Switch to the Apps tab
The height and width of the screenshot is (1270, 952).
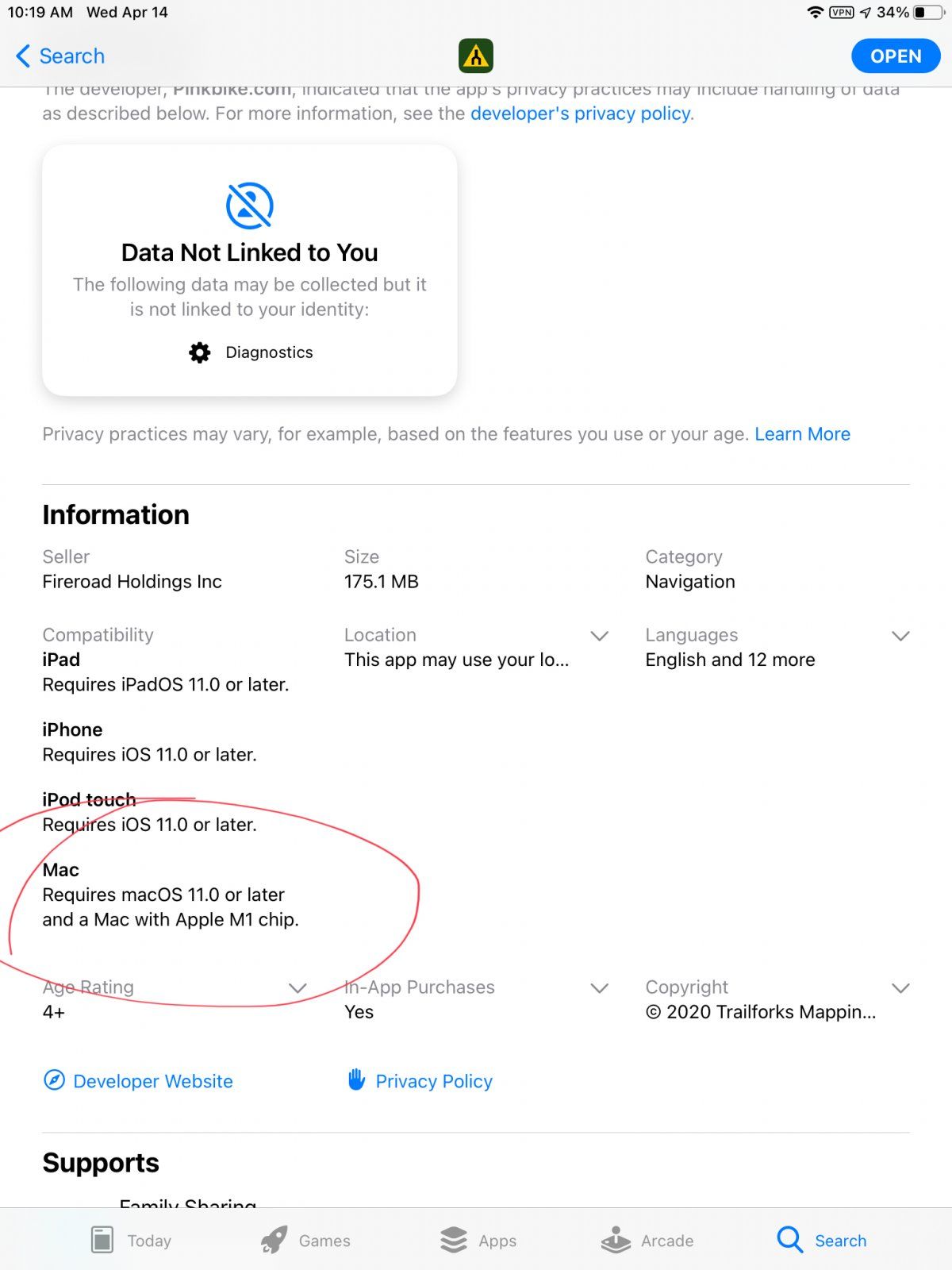tap(478, 1240)
